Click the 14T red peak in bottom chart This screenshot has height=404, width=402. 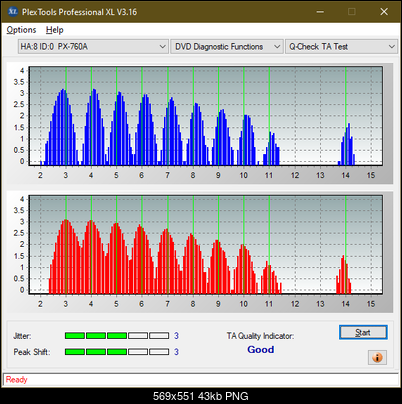344,275
